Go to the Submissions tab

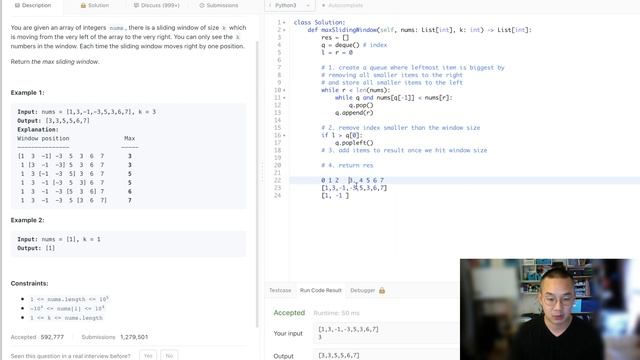click(x=218, y=5)
